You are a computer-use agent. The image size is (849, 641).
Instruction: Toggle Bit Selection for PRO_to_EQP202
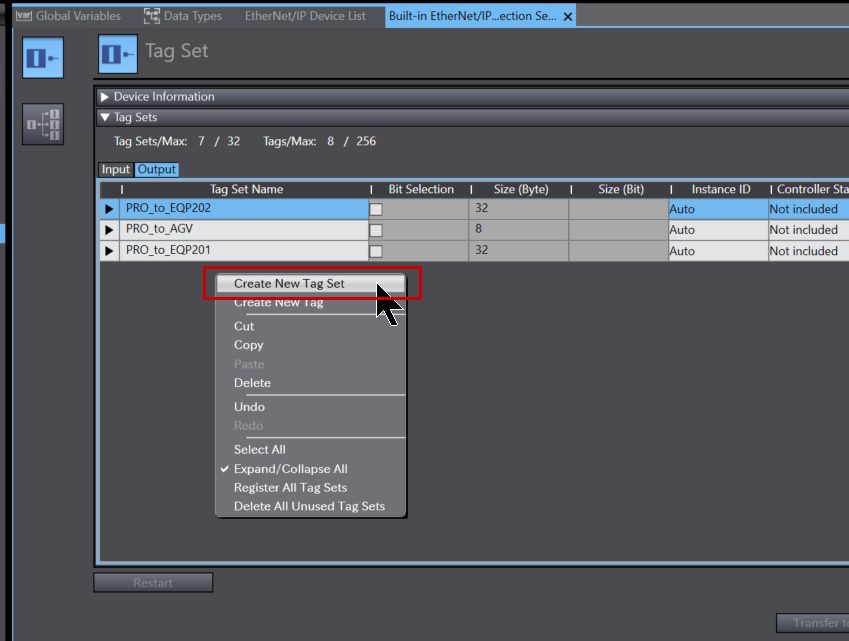pos(376,210)
